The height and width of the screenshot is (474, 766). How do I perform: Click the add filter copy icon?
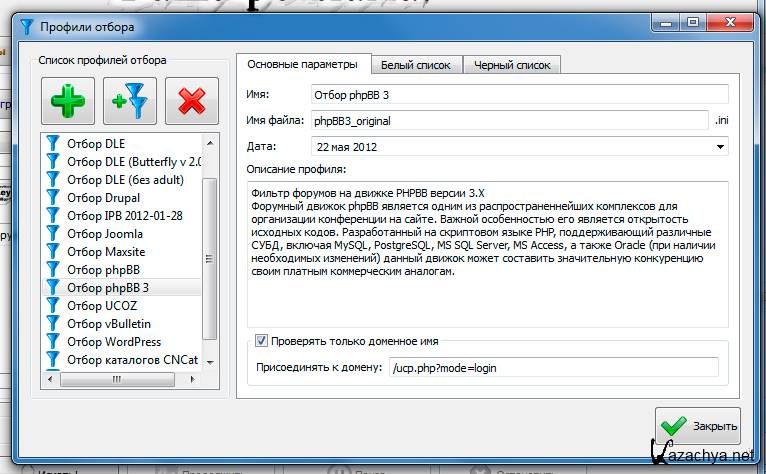pos(129,102)
